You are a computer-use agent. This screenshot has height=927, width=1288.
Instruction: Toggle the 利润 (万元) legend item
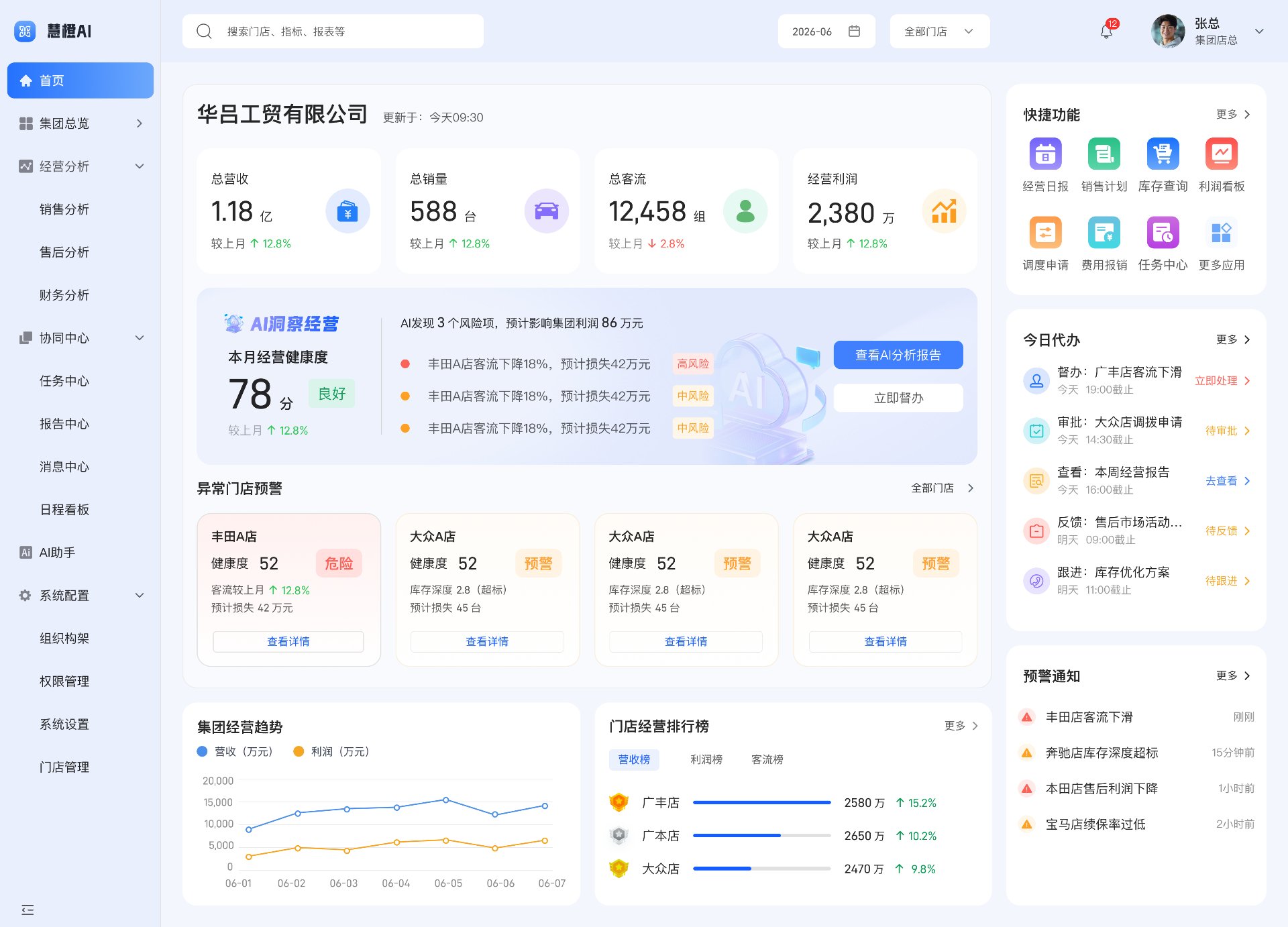click(331, 751)
